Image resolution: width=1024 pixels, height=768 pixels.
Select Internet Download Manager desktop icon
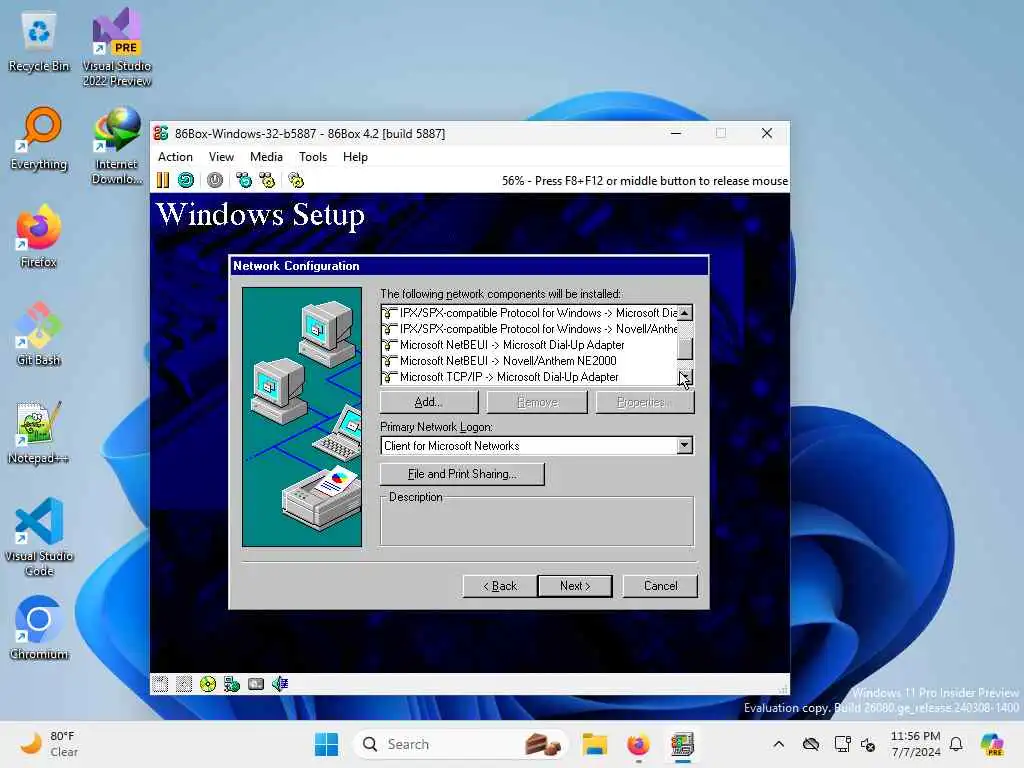click(117, 145)
